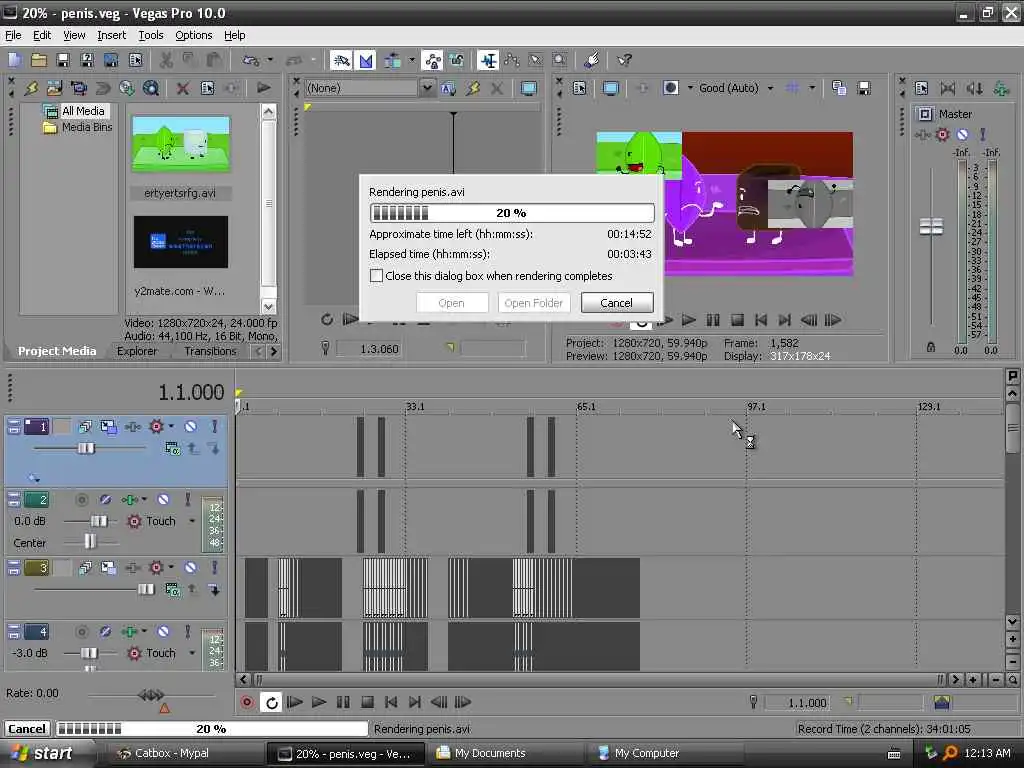
Task: Toggle Automatic Crossfades toolbar icon
Action: coord(366,61)
